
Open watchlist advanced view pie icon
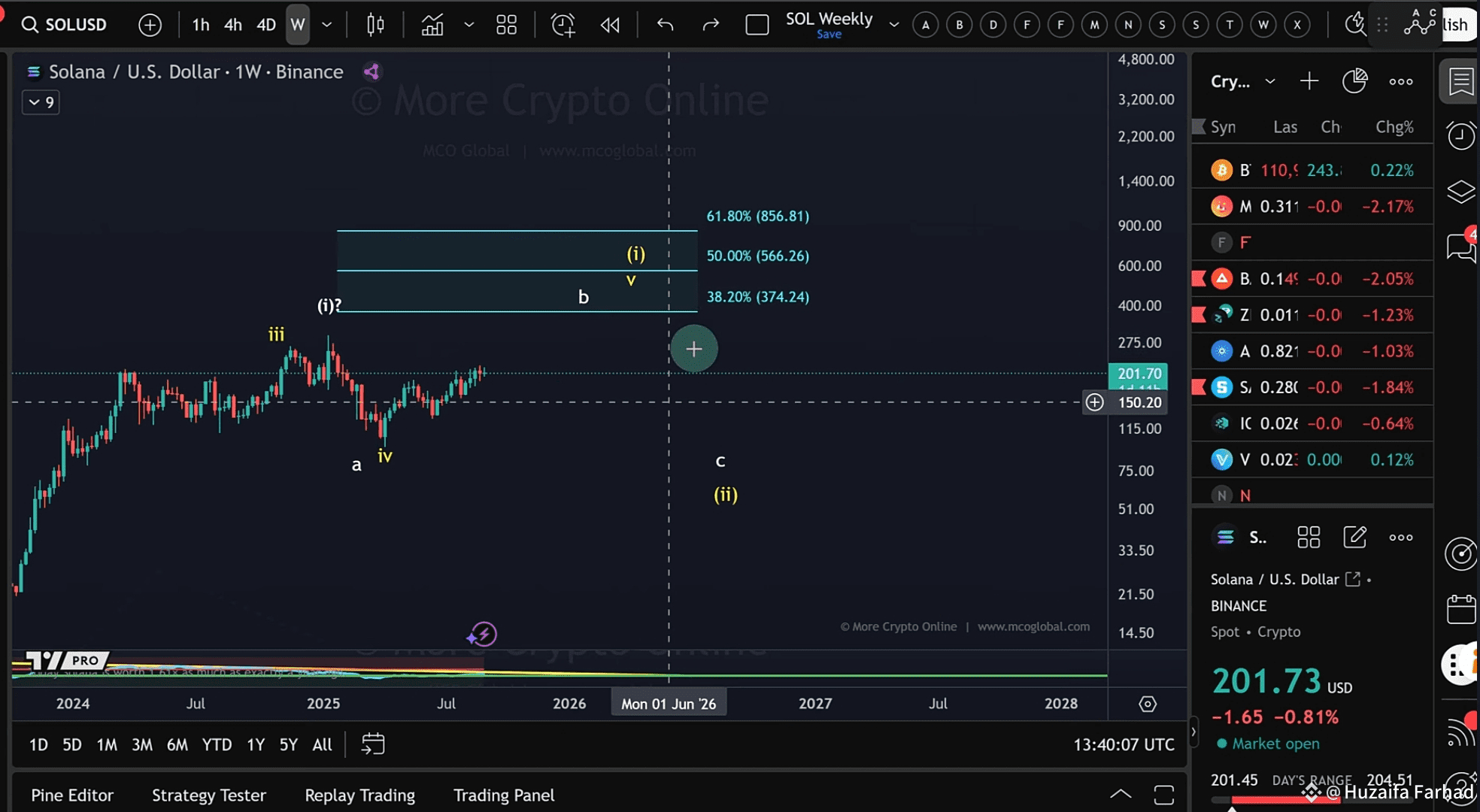1354,81
